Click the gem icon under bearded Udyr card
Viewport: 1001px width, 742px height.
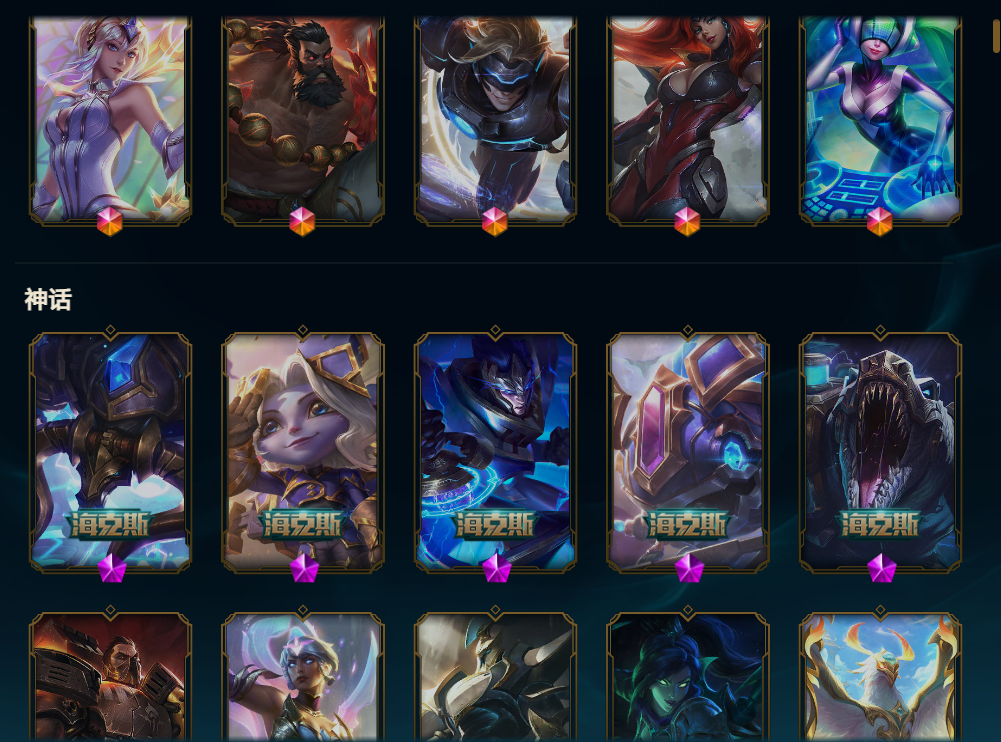302,222
